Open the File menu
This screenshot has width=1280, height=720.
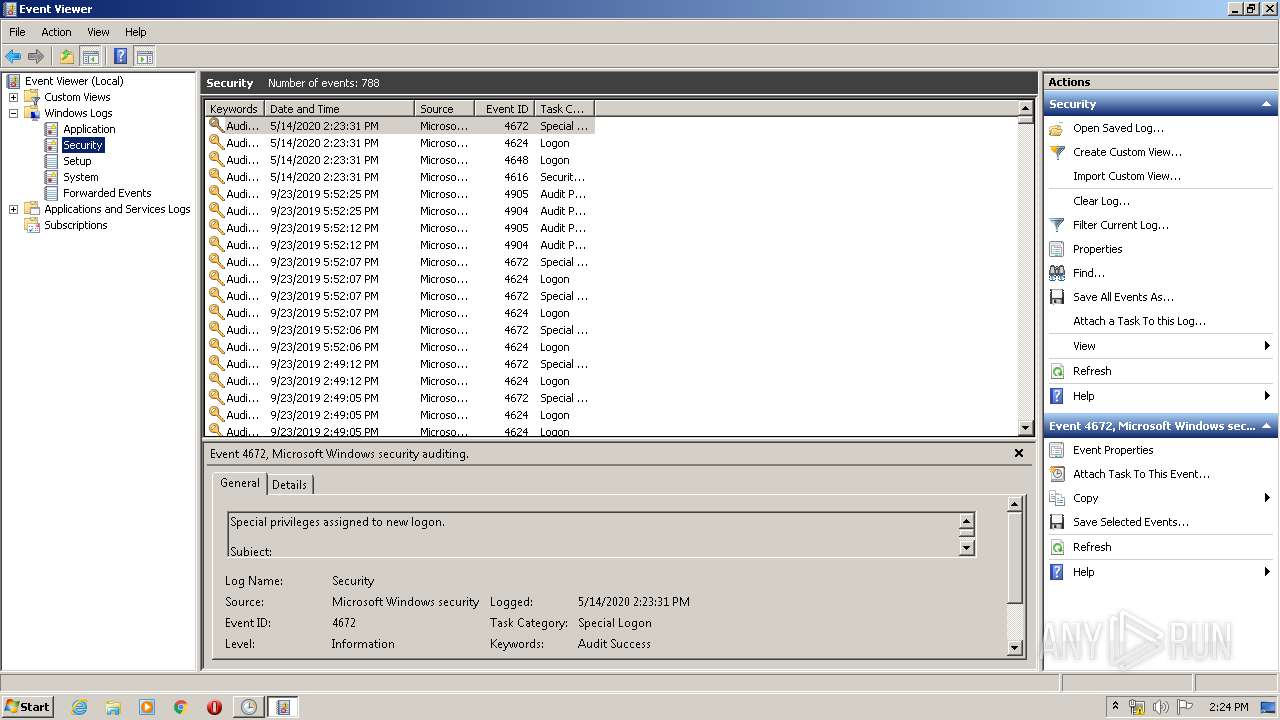click(x=17, y=32)
